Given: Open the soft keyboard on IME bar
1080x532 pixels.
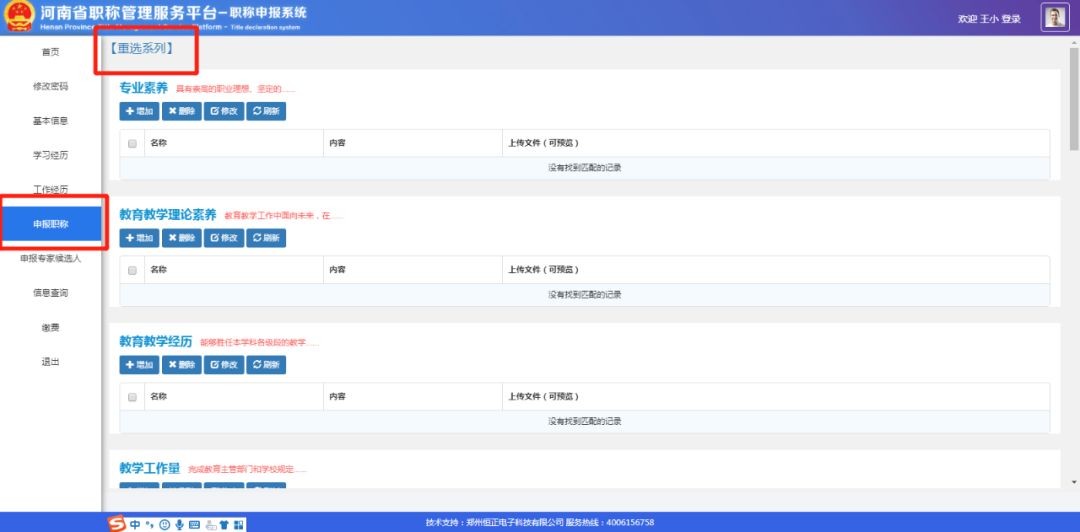Looking at the screenshot, I should click(194, 525).
